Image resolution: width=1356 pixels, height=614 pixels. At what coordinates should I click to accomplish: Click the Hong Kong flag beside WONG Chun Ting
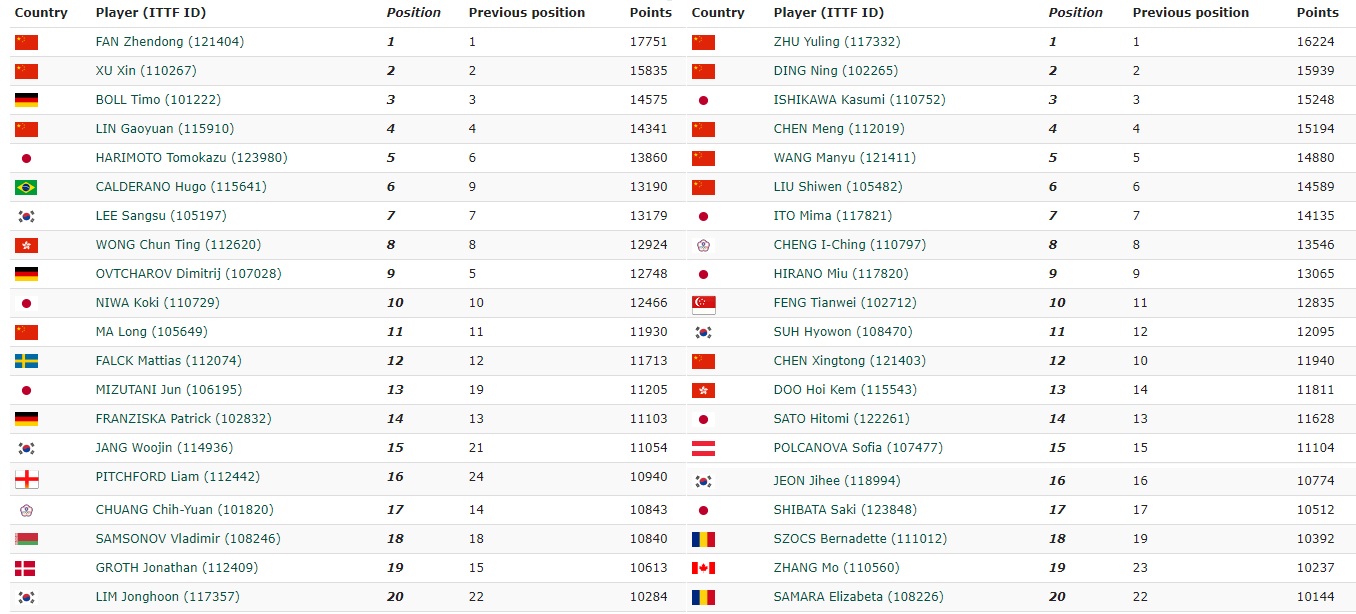pos(26,245)
